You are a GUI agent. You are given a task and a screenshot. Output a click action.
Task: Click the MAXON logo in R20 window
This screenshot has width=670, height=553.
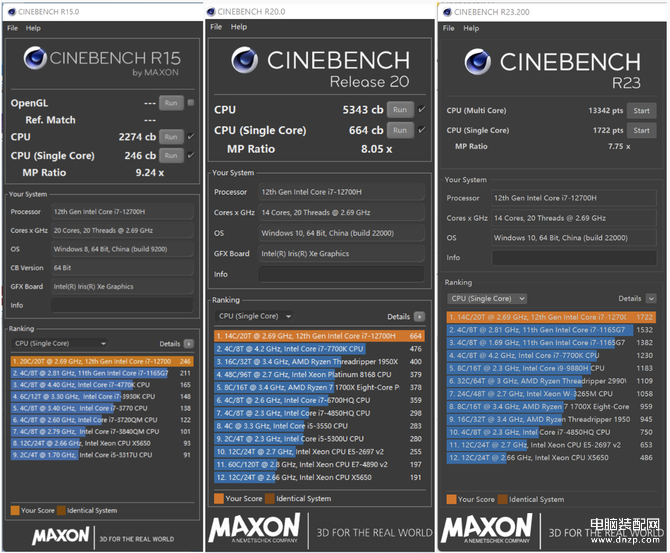255,528
